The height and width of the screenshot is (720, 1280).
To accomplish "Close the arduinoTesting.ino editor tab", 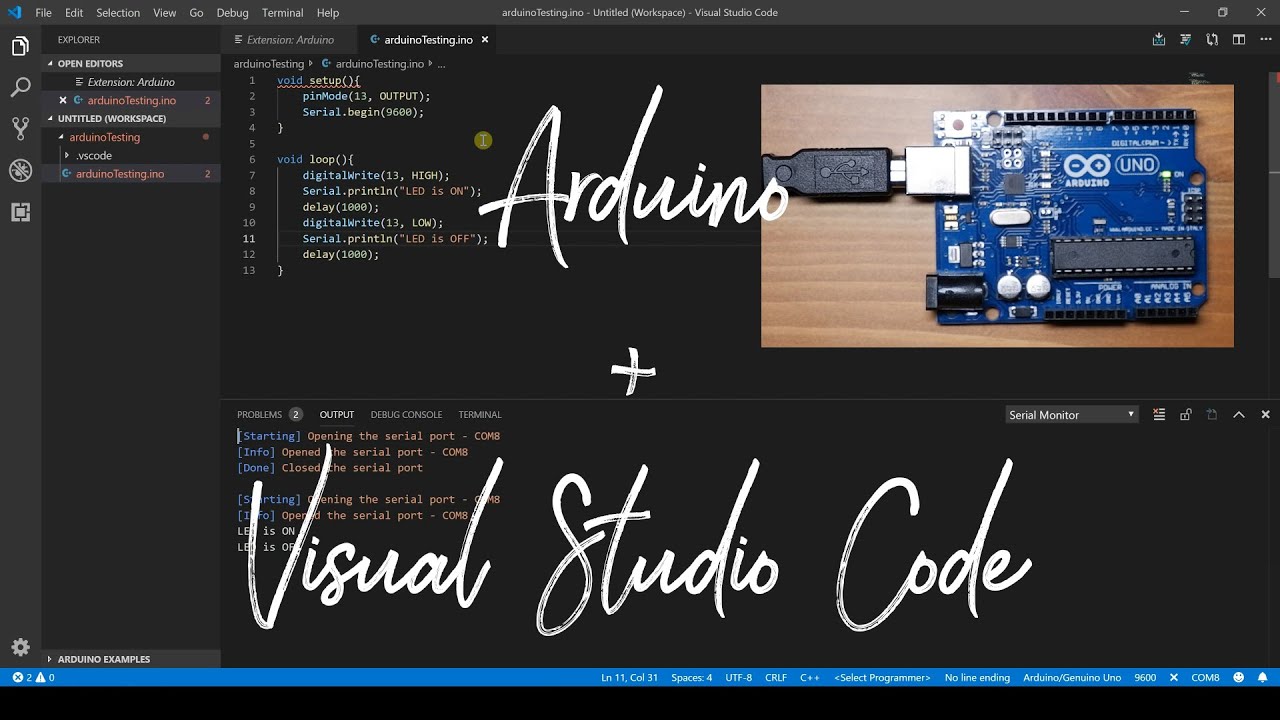I will pyautogui.click(x=485, y=40).
